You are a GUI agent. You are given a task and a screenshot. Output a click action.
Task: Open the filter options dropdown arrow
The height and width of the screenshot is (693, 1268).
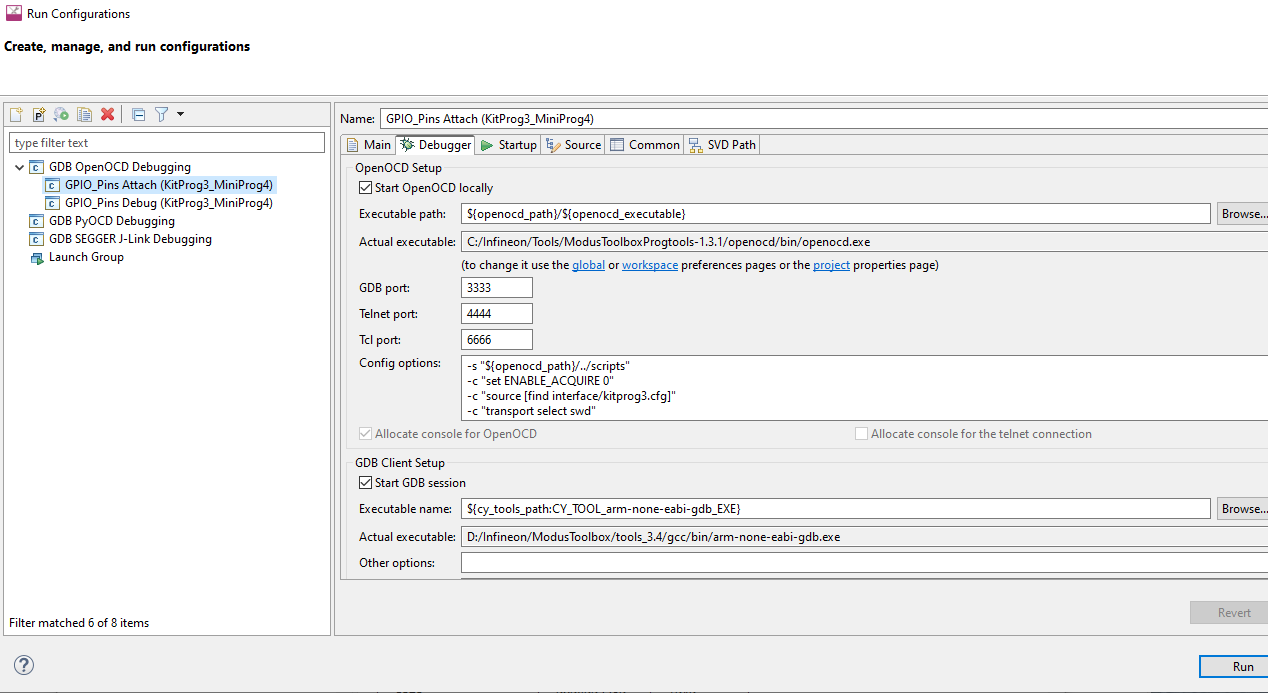(x=181, y=114)
